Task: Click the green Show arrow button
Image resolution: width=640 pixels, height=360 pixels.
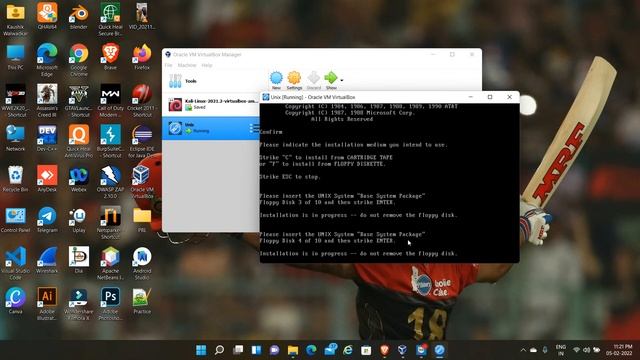Action: pos(331,80)
